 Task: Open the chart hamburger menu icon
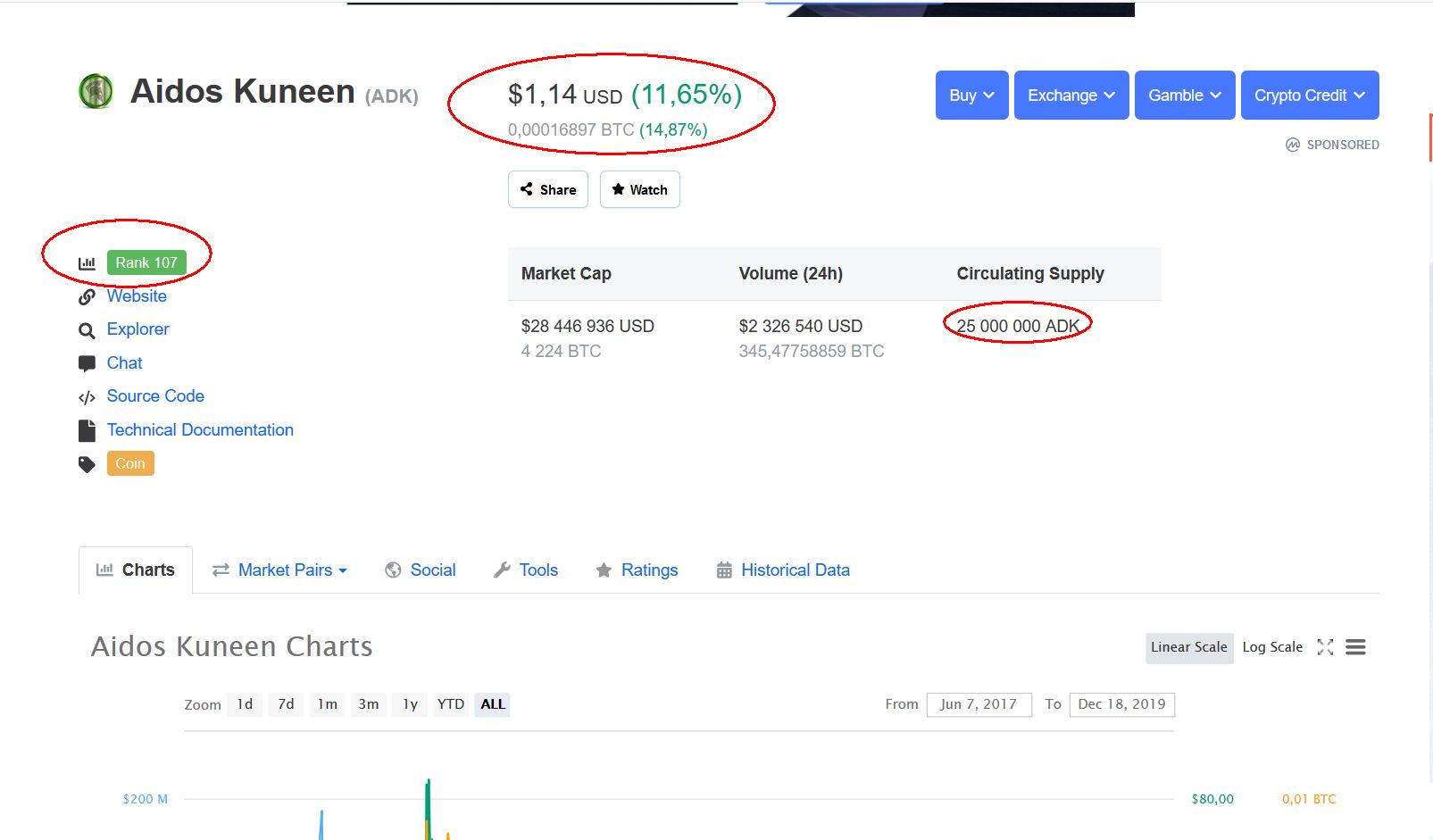(x=1355, y=647)
